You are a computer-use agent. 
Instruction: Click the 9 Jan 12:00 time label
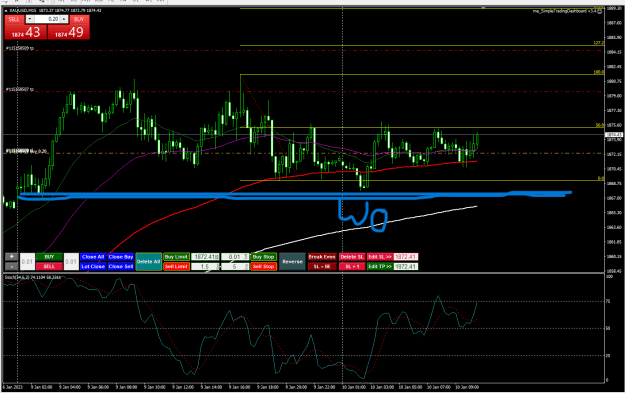tap(183, 387)
